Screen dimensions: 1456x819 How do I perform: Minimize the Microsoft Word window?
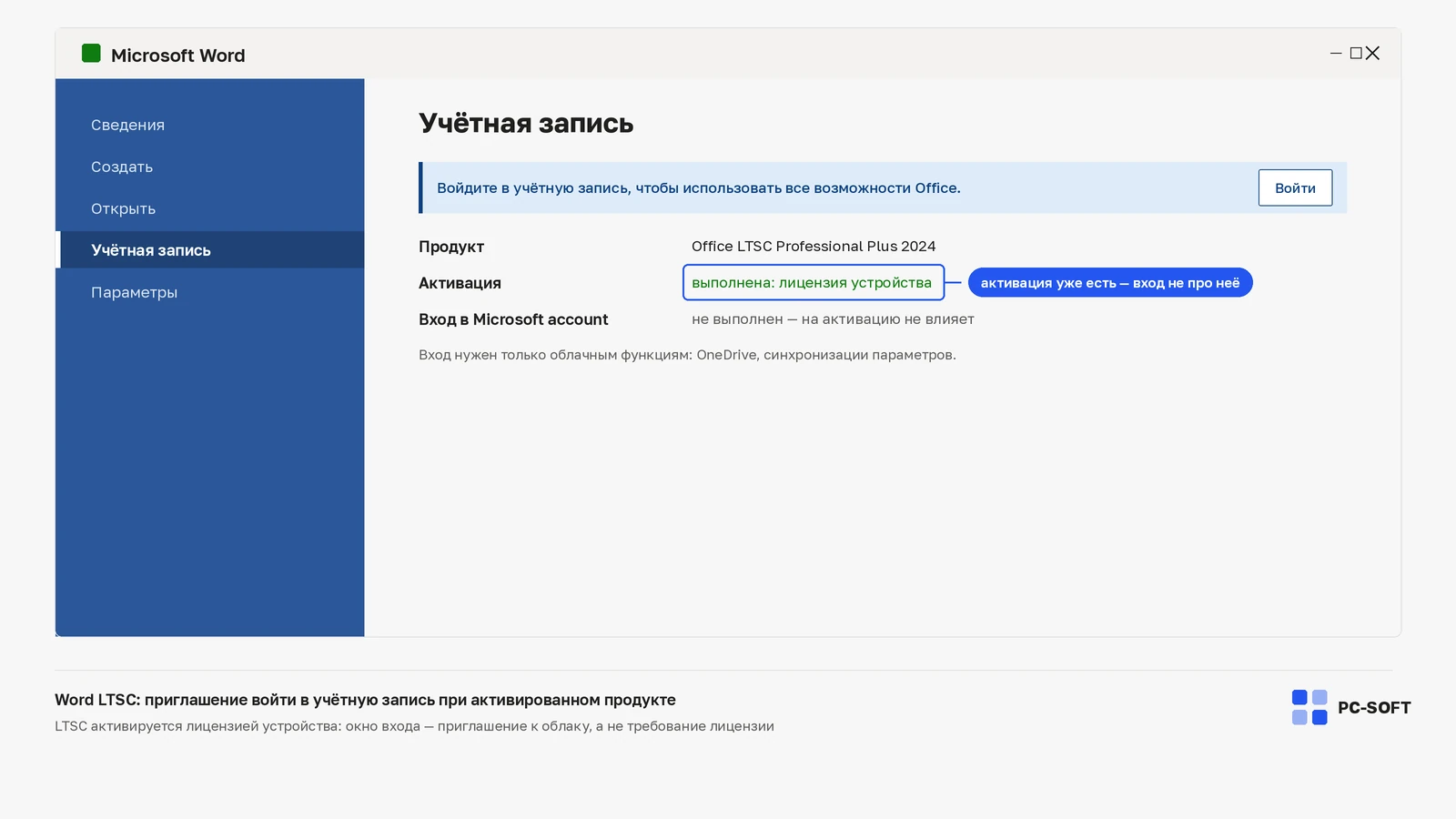[x=1336, y=54]
